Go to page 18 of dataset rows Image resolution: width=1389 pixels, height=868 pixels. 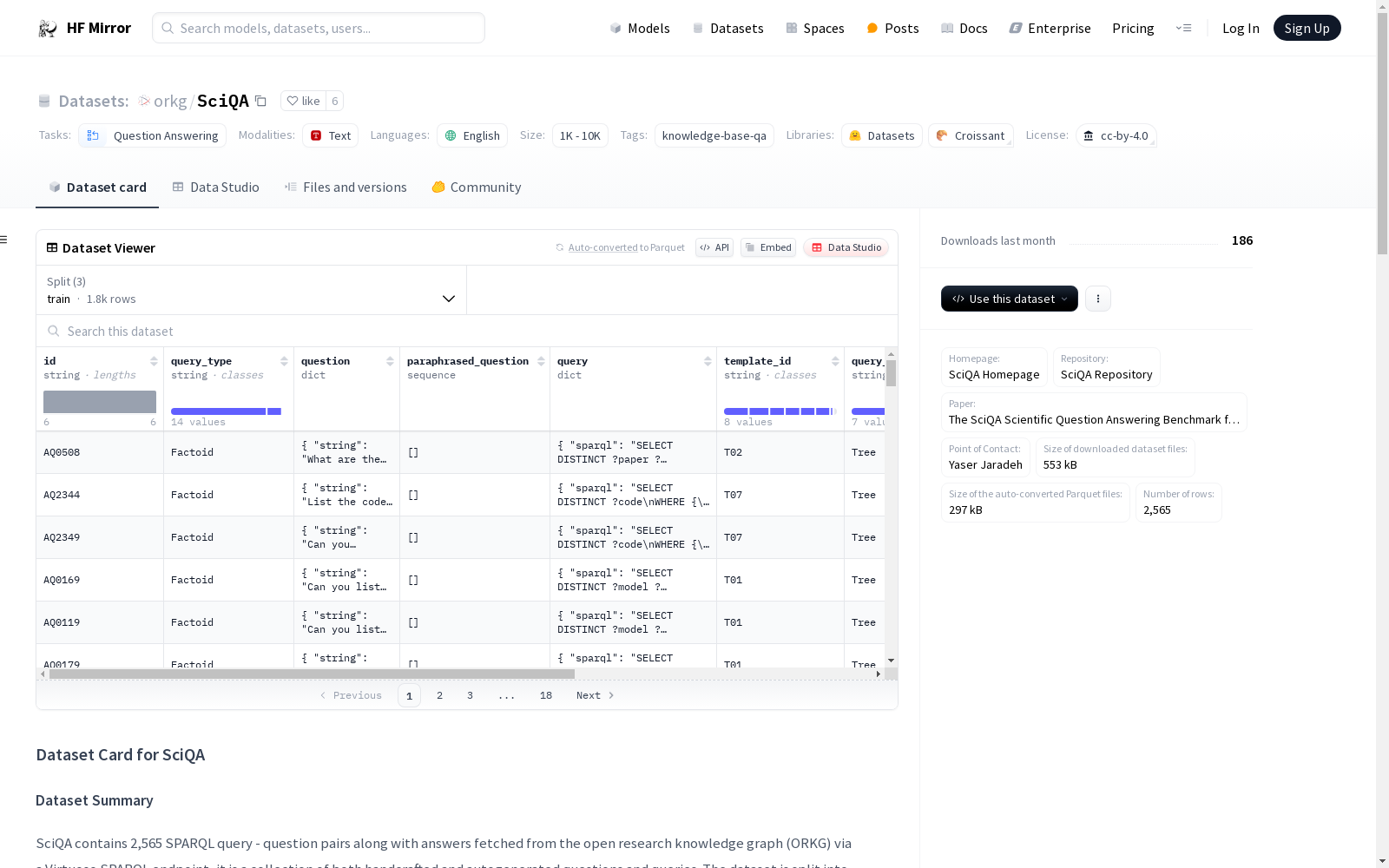pos(546,695)
